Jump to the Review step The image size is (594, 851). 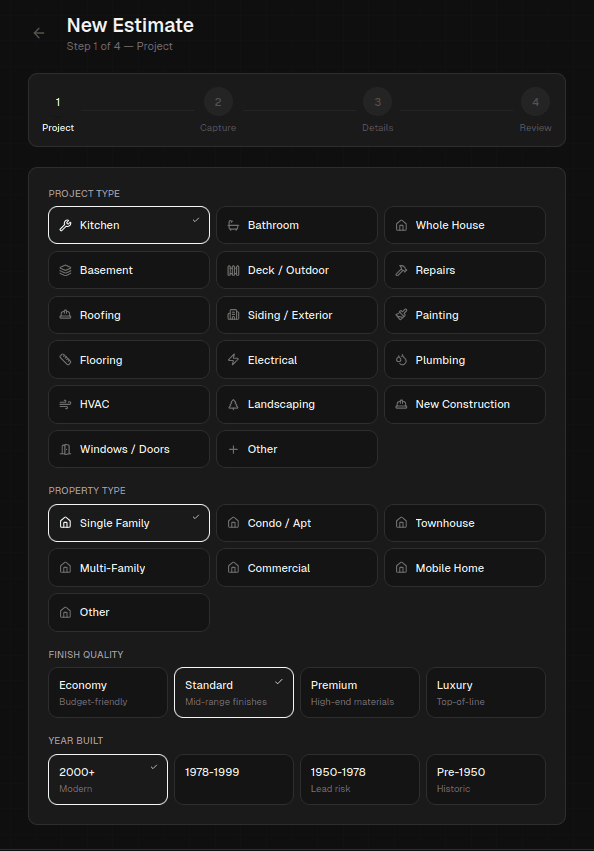tap(535, 101)
